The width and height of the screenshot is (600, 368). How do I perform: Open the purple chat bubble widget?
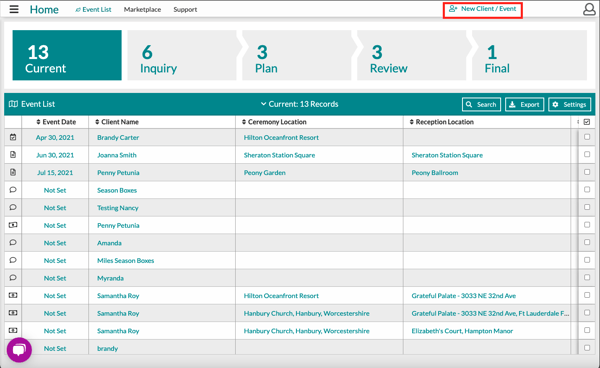coord(19,350)
